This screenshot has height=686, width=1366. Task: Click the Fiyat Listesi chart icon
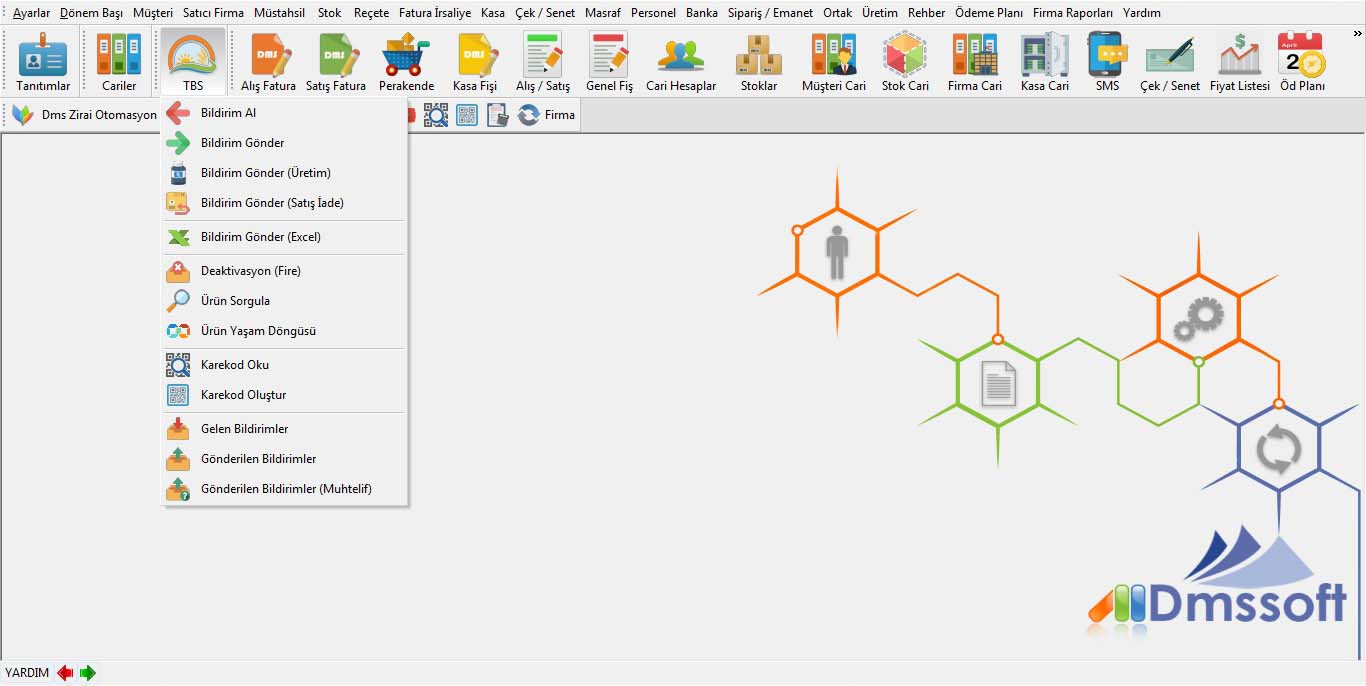1239,62
